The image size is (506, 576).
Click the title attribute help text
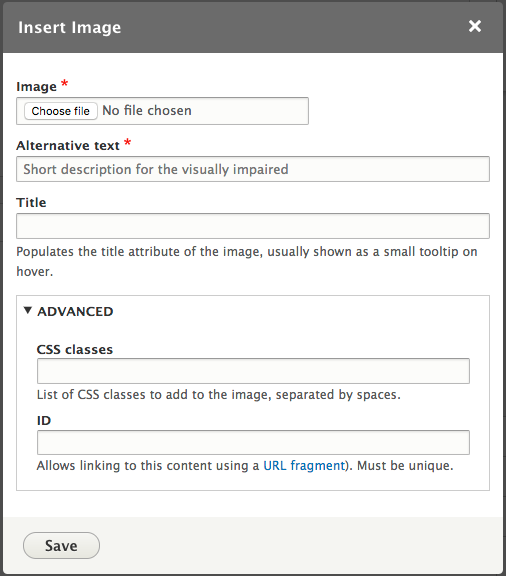coord(247,262)
